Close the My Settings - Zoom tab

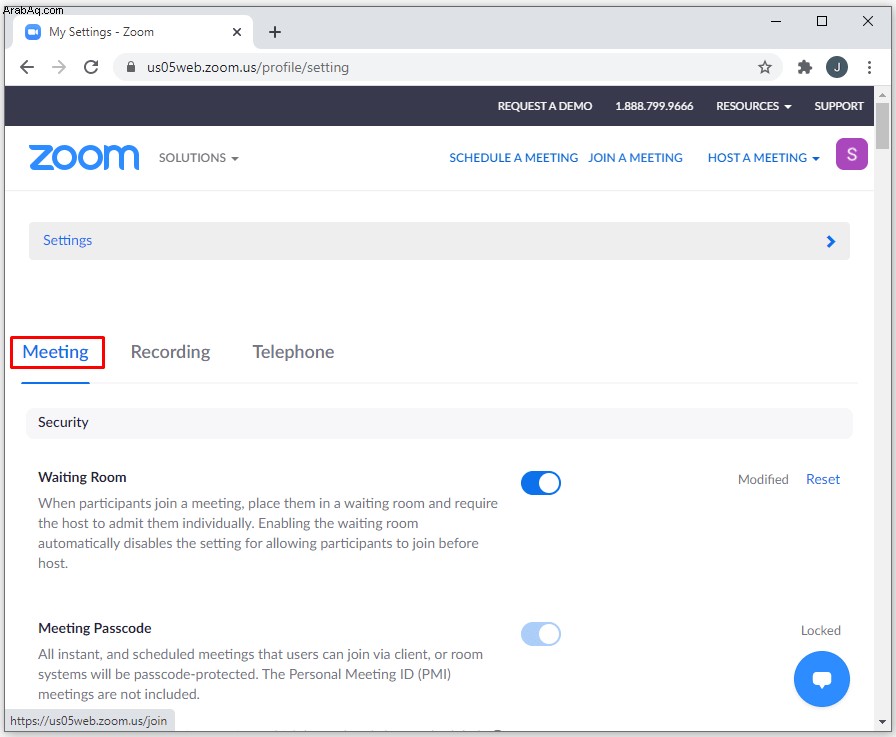pos(237,32)
